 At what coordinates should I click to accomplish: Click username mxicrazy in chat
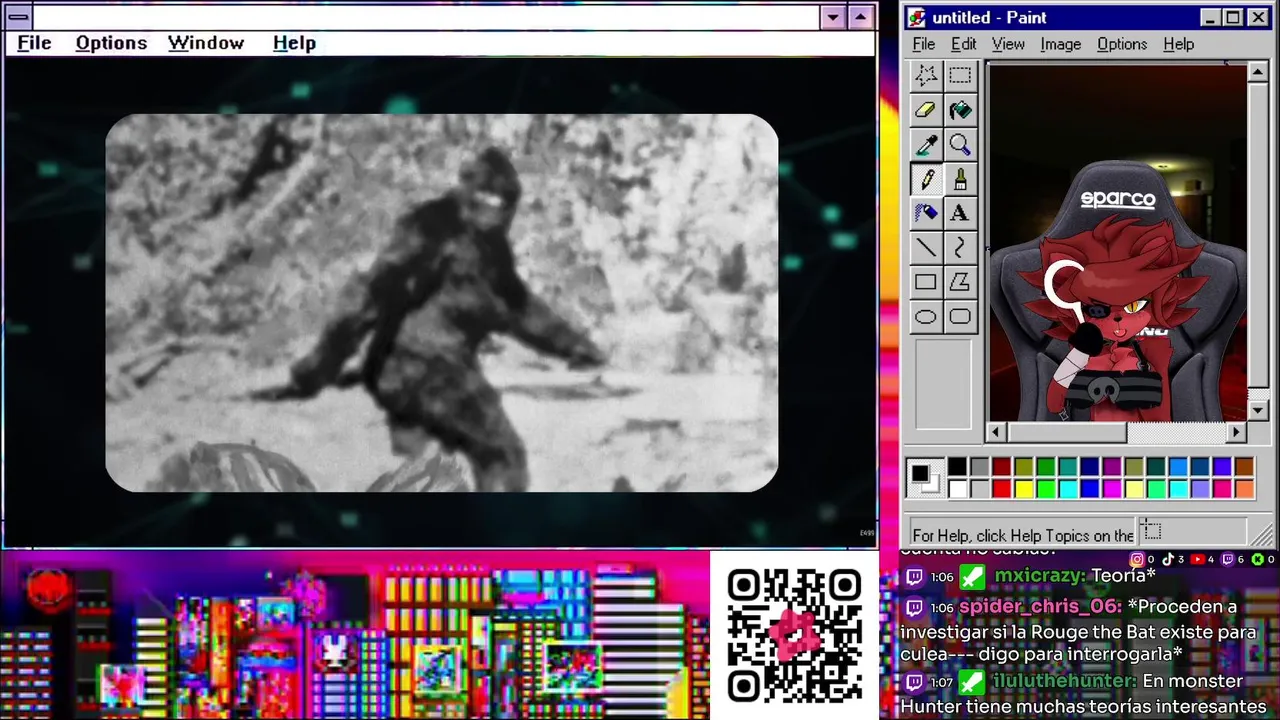coord(1040,576)
